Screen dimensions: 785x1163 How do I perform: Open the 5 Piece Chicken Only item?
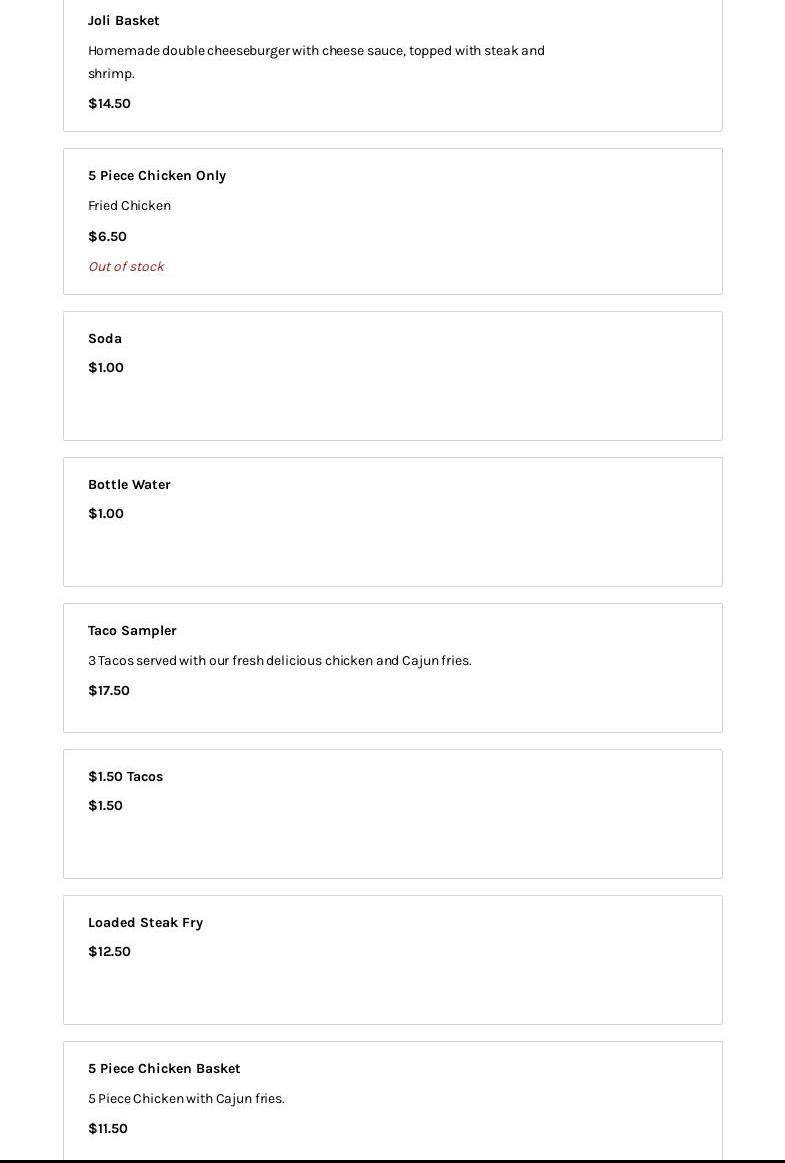pyautogui.click(x=157, y=175)
